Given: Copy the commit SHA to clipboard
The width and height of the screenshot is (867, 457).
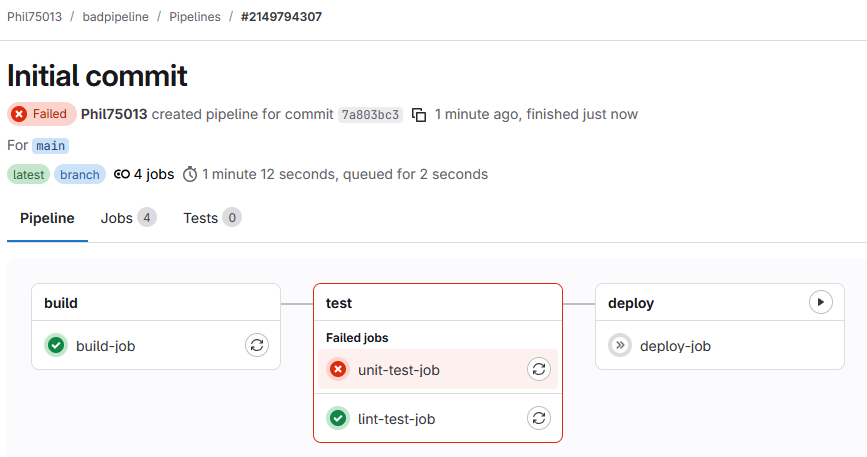Looking at the screenshot, I should 419,114.
